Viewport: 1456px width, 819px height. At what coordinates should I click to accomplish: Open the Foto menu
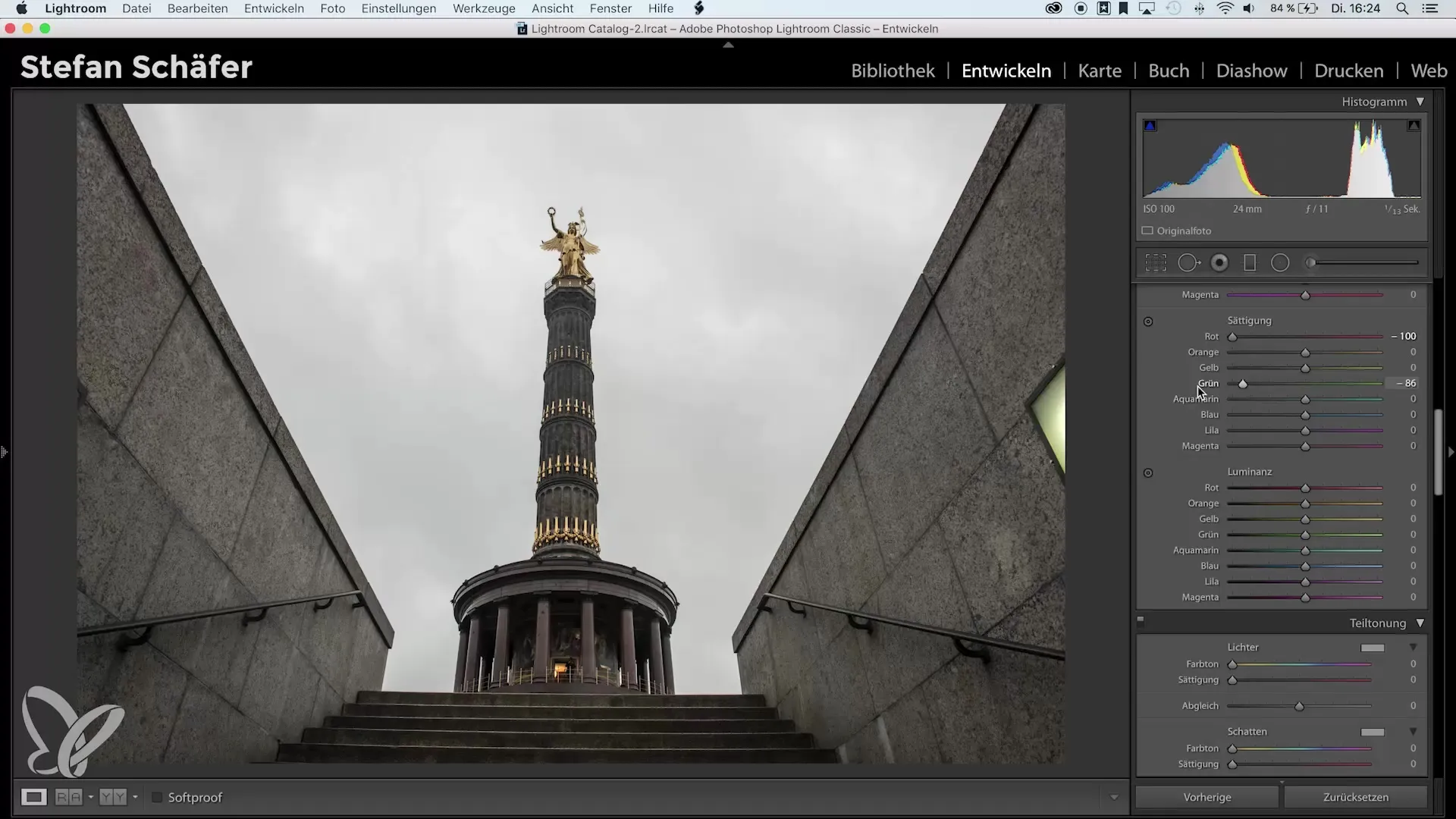pyautogui.click(x=333, y=8)
